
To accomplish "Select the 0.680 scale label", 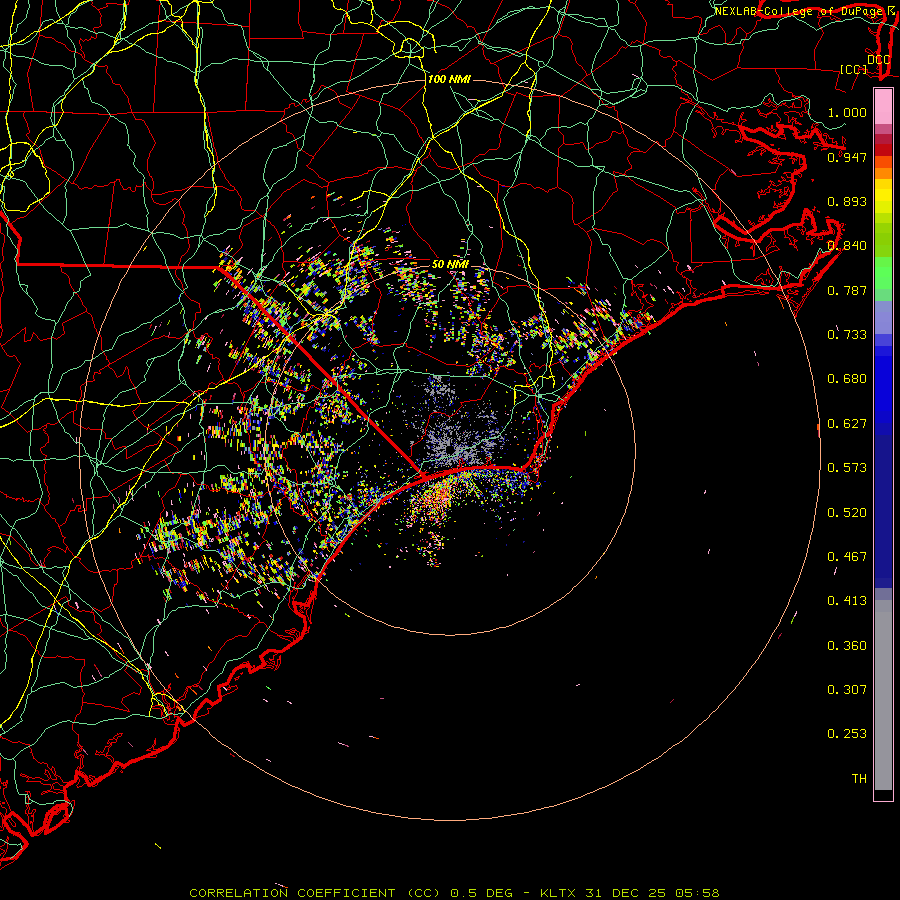I will (x=847, y=378).
